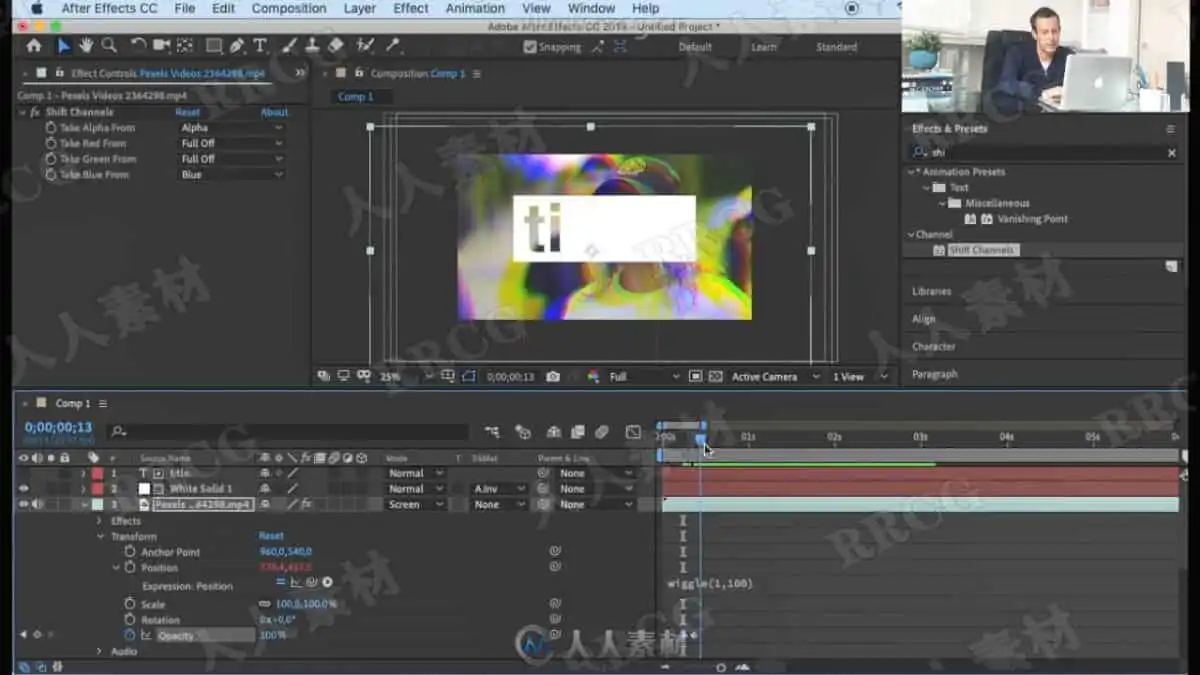Open the Composition menu
This screenshot has height=675, width=1200.
289,8
